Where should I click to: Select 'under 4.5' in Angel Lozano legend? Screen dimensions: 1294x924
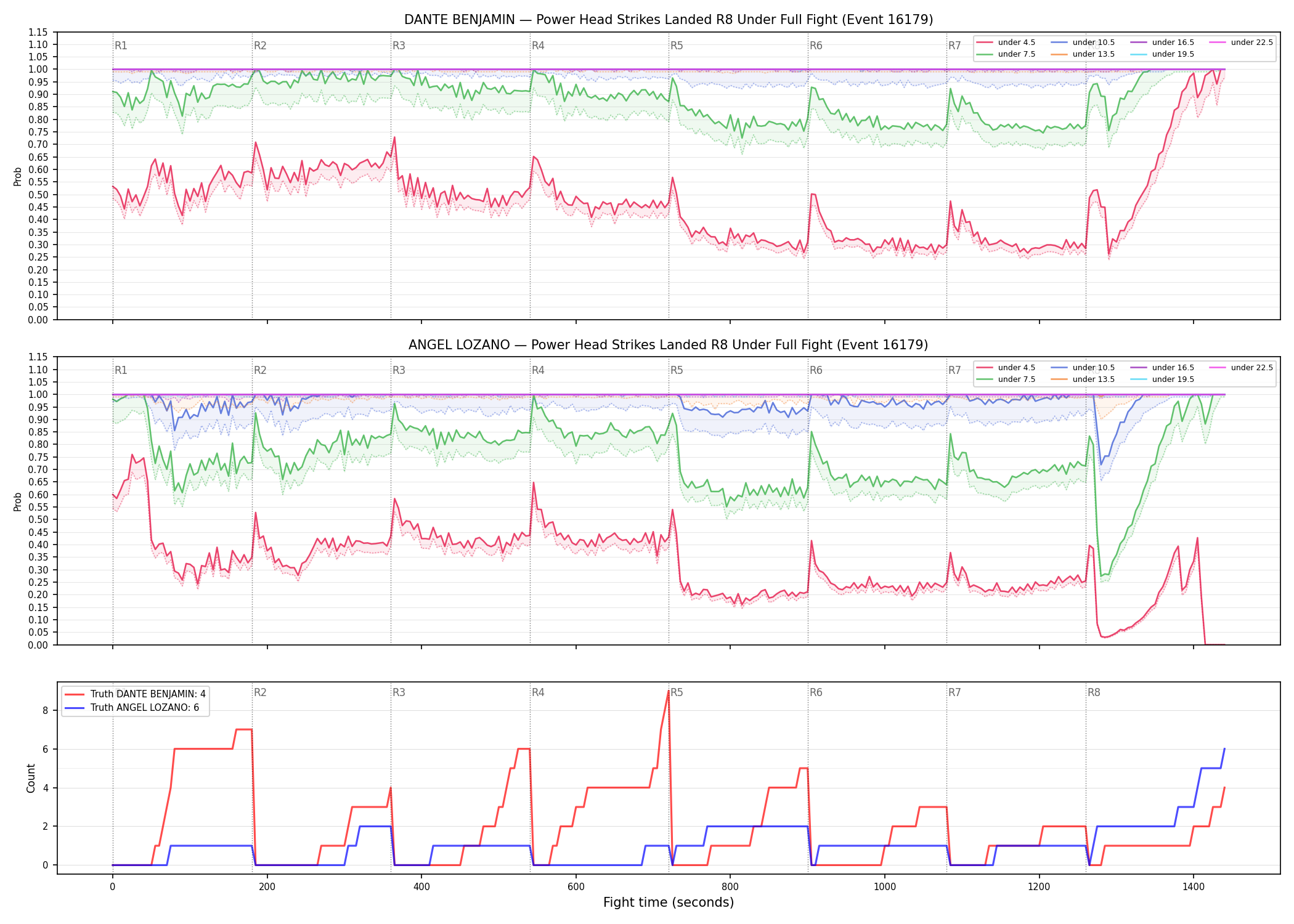click(1006, 368)
